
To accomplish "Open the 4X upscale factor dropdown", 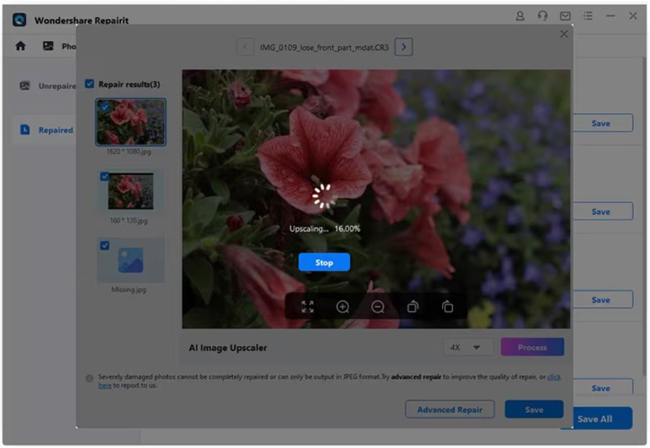I will point(468,347).
